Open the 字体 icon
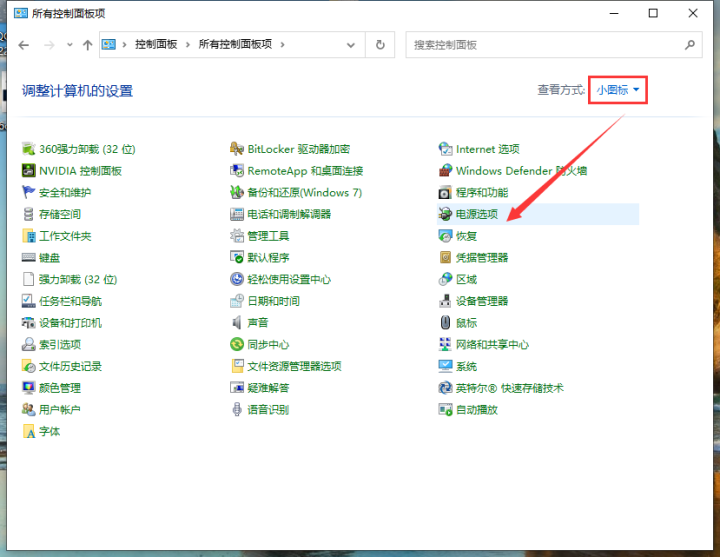 coord(28,431)
